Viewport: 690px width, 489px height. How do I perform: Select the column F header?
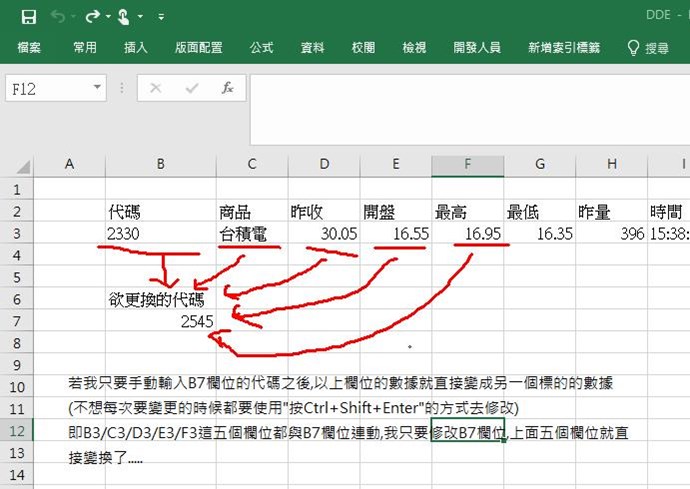pyautogui.click(x=467, y=164)
